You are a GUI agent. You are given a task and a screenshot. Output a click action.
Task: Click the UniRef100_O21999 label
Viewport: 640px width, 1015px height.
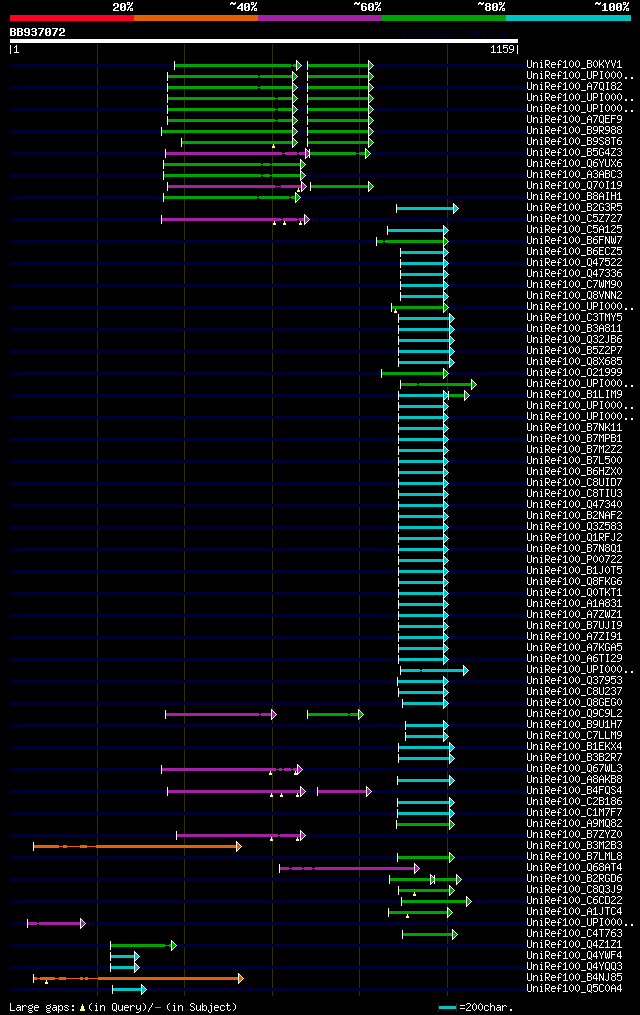click(x=574, y=372)
